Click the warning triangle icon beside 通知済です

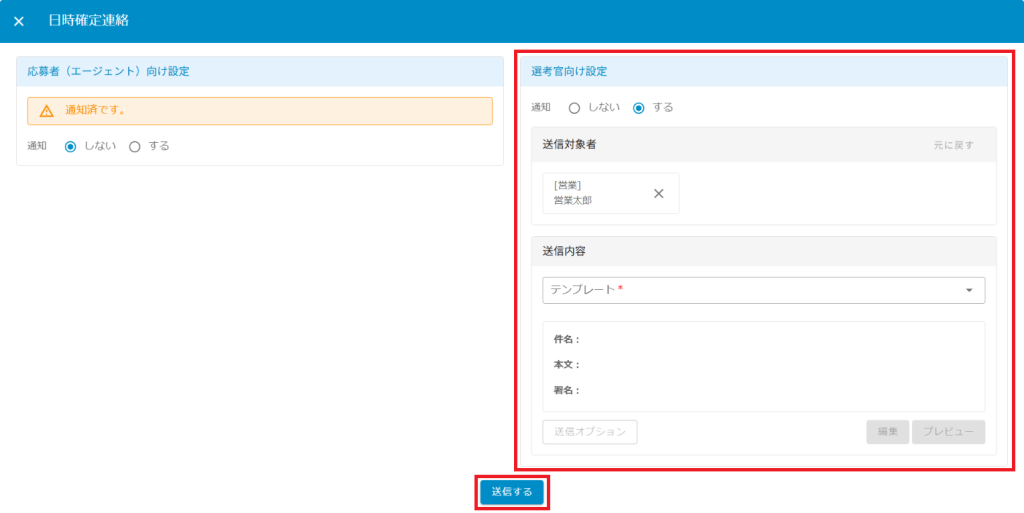coord(46,111)
